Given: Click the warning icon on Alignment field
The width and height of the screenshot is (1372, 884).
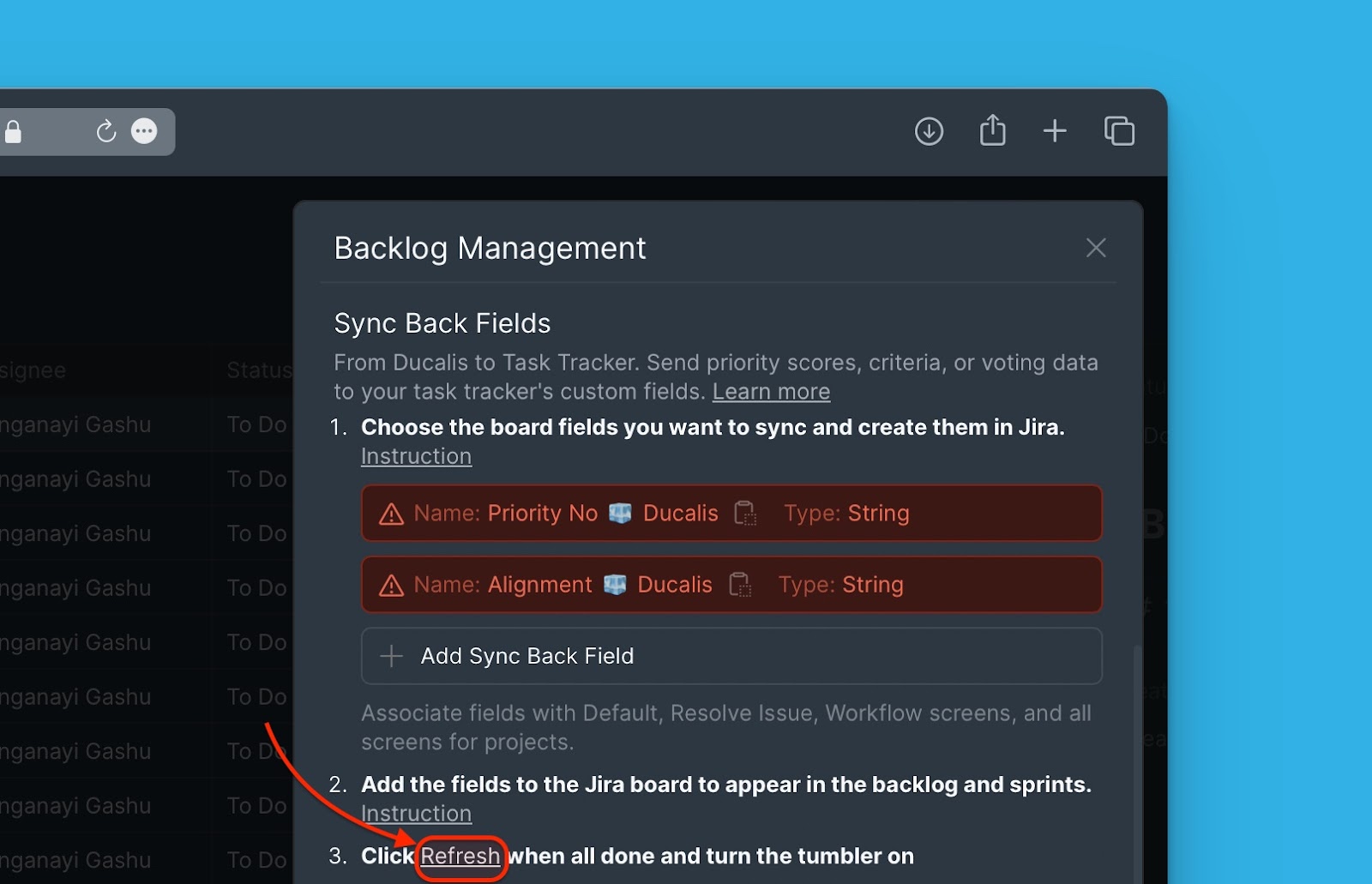Looking at the screenshot, I should pos(391,585).
